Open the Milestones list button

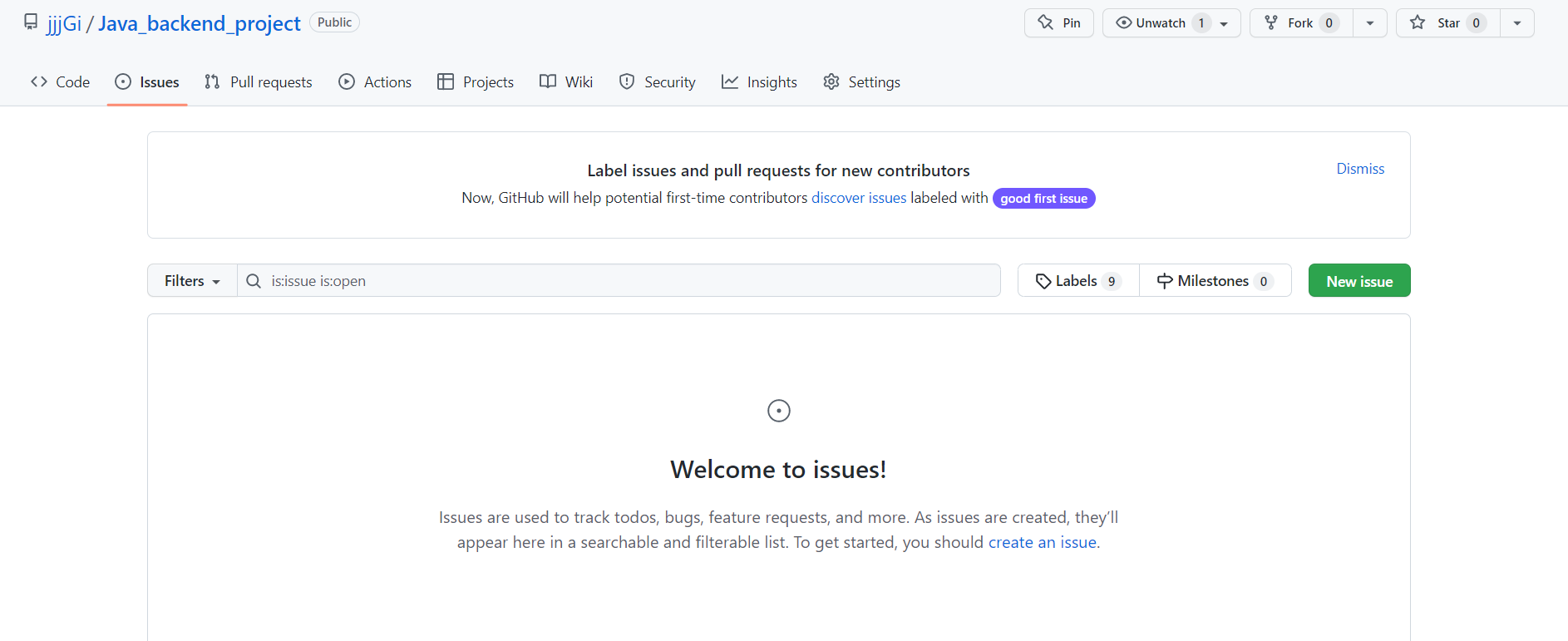pos(1215,281)
